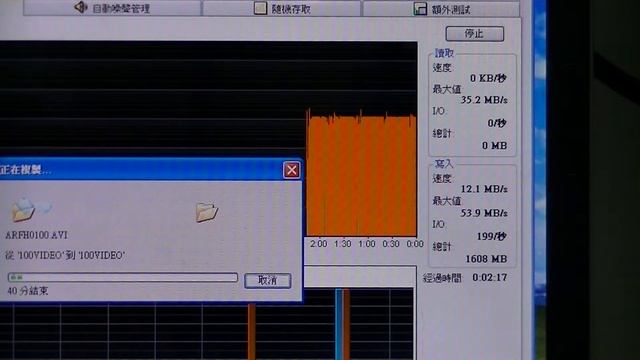Click the 寫入 group label

(444, 164)
